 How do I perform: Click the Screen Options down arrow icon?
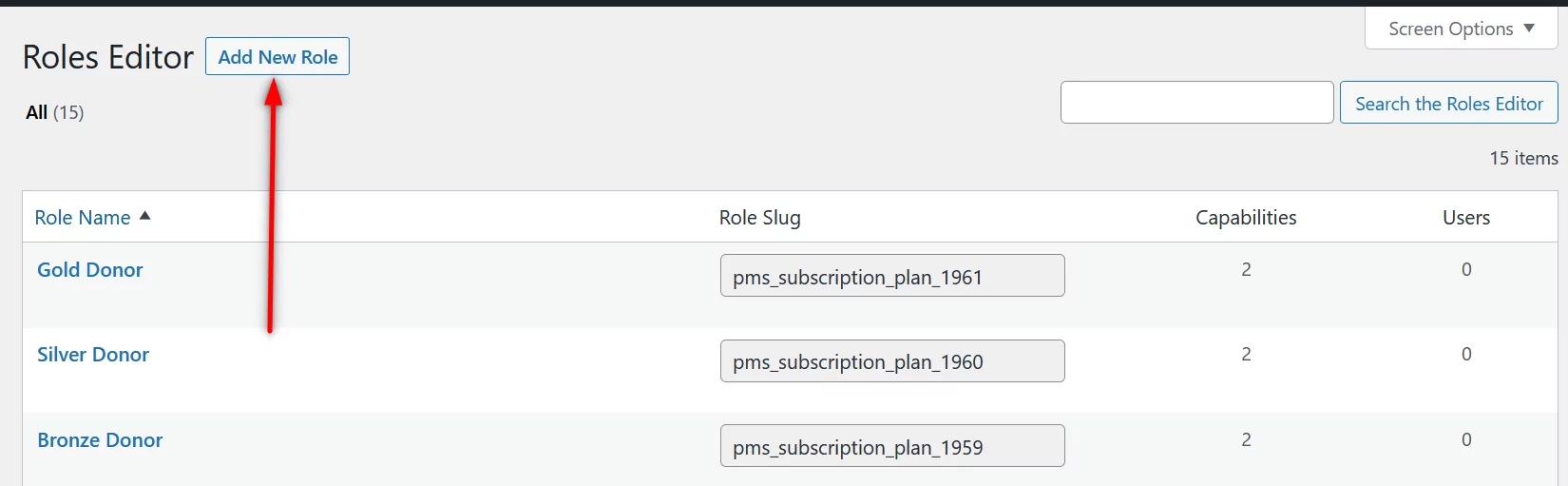(x=1529, y=29)
